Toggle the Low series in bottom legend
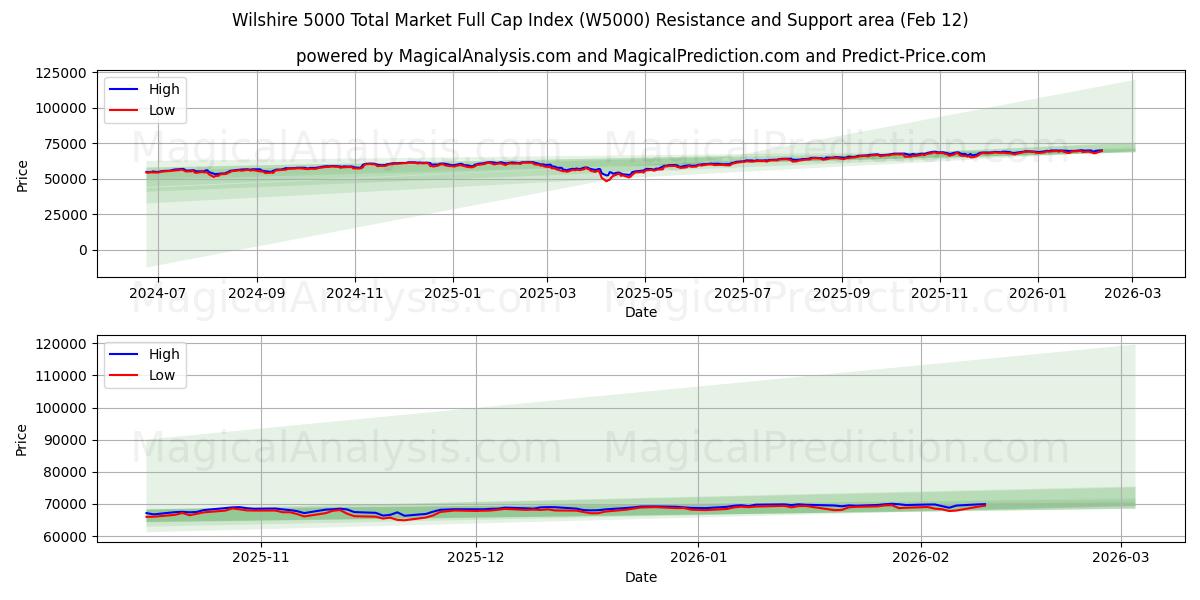The height and width of the screenshot is (600, 1200). pyautogui.click(x=163, y=375)
